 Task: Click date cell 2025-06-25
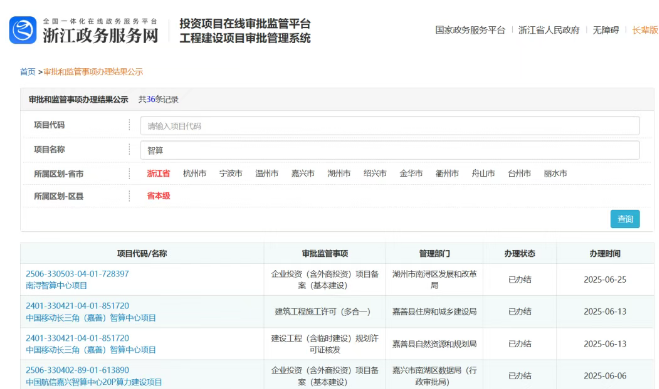click(x=605, y=280)
